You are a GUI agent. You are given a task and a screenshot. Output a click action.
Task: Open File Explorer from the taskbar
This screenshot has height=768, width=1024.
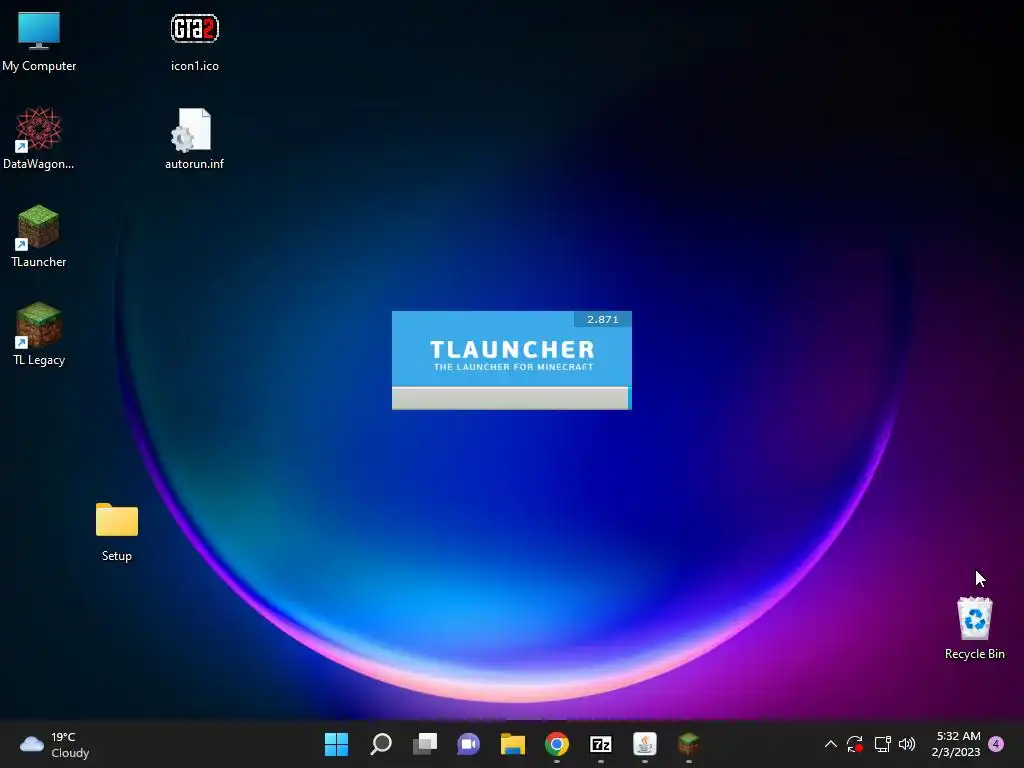[513, 744]
